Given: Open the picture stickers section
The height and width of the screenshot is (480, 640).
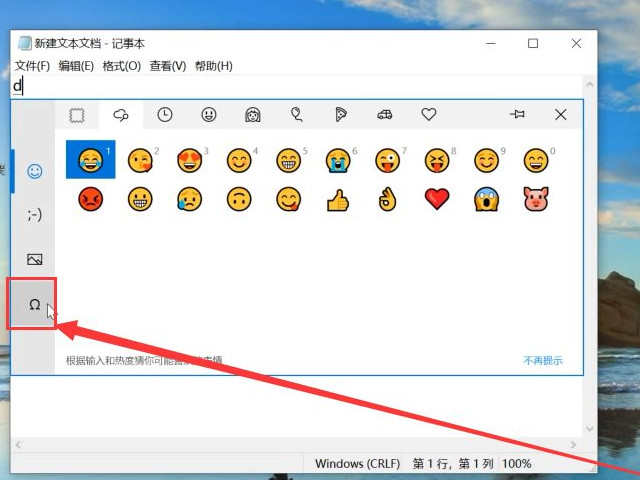Looking at the screenshot, I should pyautogui.click(x=35, y=259).
